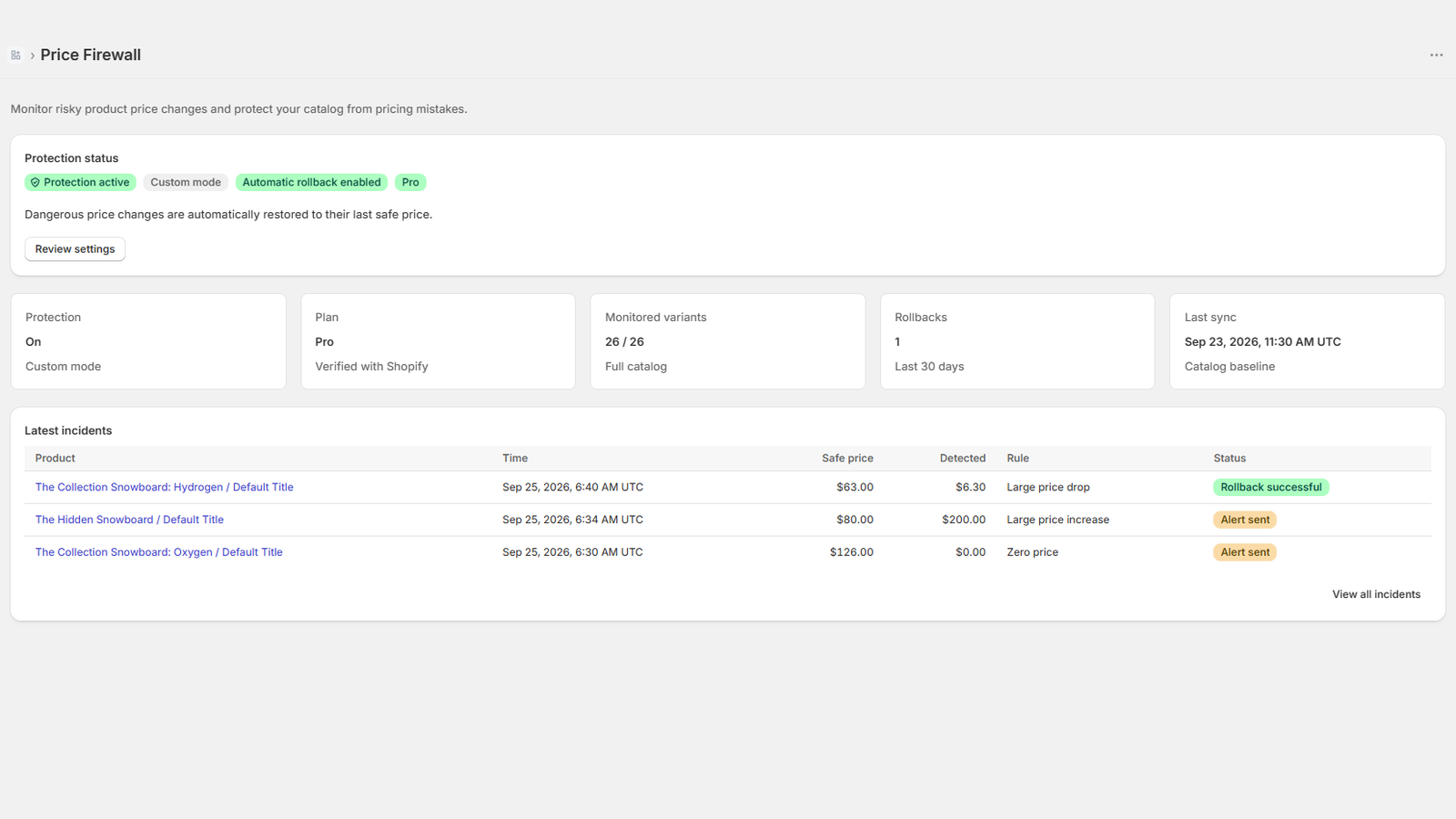Click the Latest incidents heading
This screenshot has height=819, width=1456.
click(68, 431)
